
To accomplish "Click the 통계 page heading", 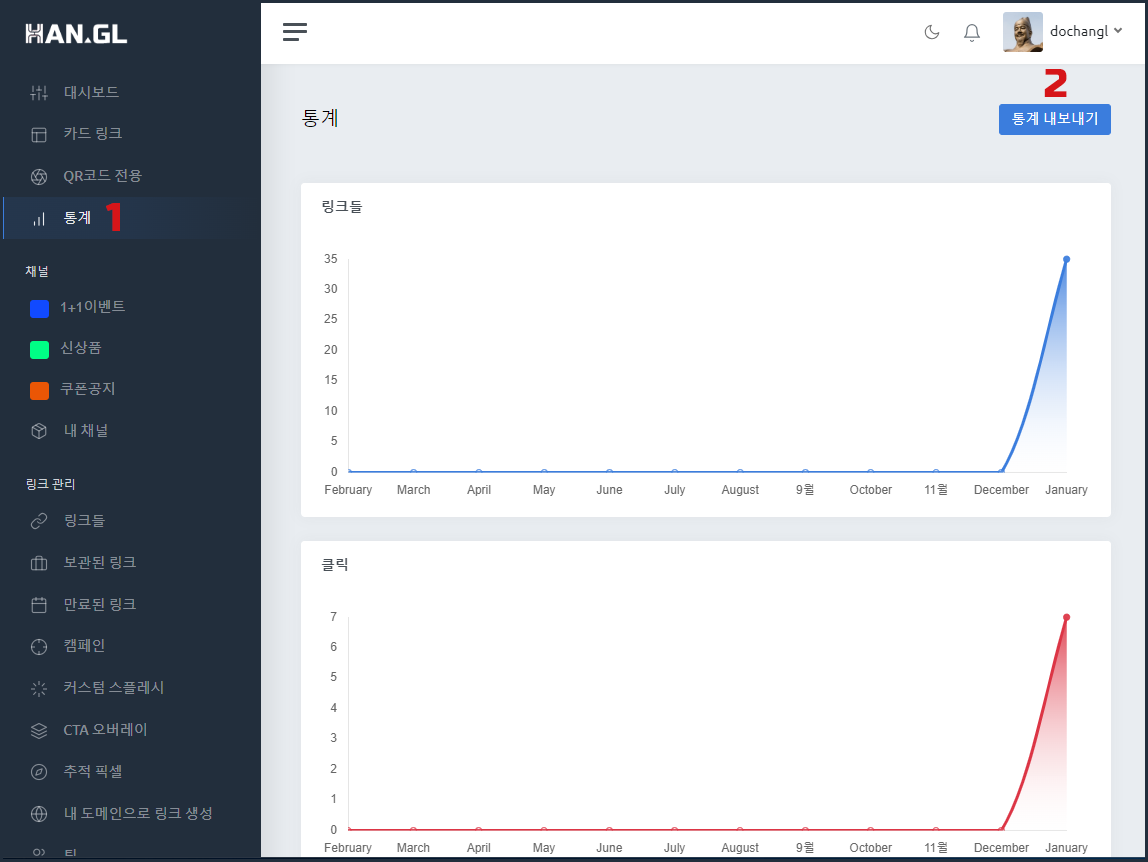I will coord(320,118).
